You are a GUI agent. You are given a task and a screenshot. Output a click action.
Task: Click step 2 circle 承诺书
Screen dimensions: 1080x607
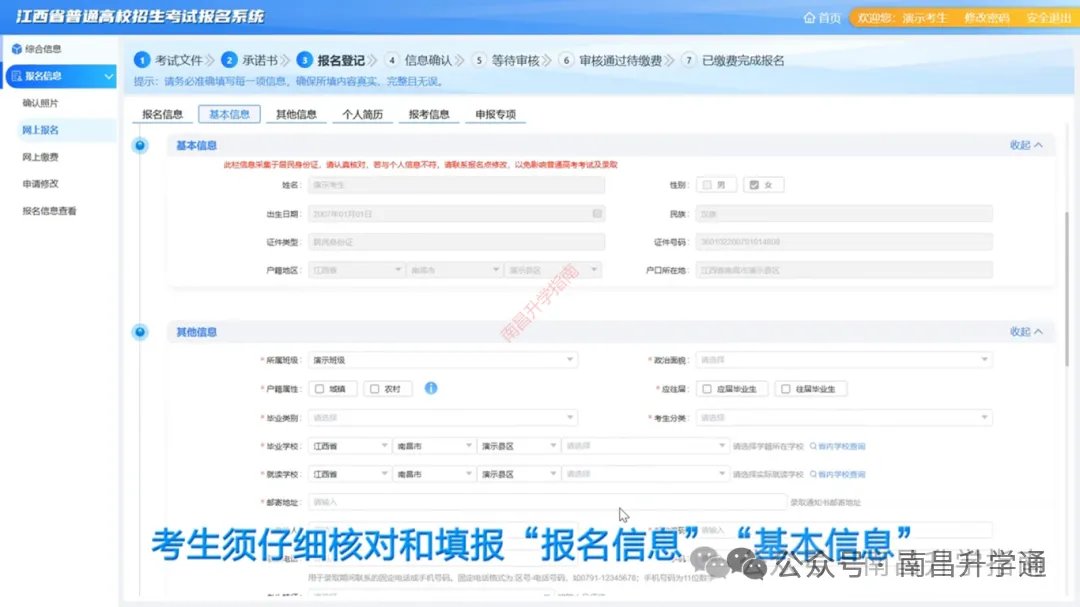[x=229, y=61]
